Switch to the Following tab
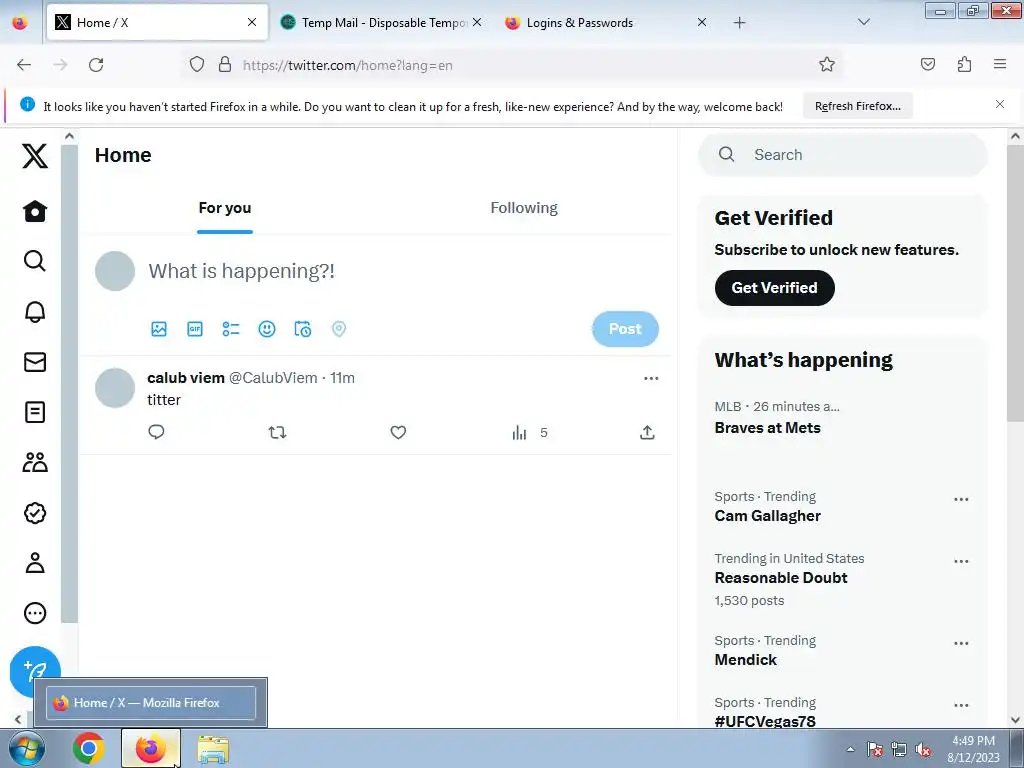This screenshot has width=1024, height=768. [x=524, y=208]
